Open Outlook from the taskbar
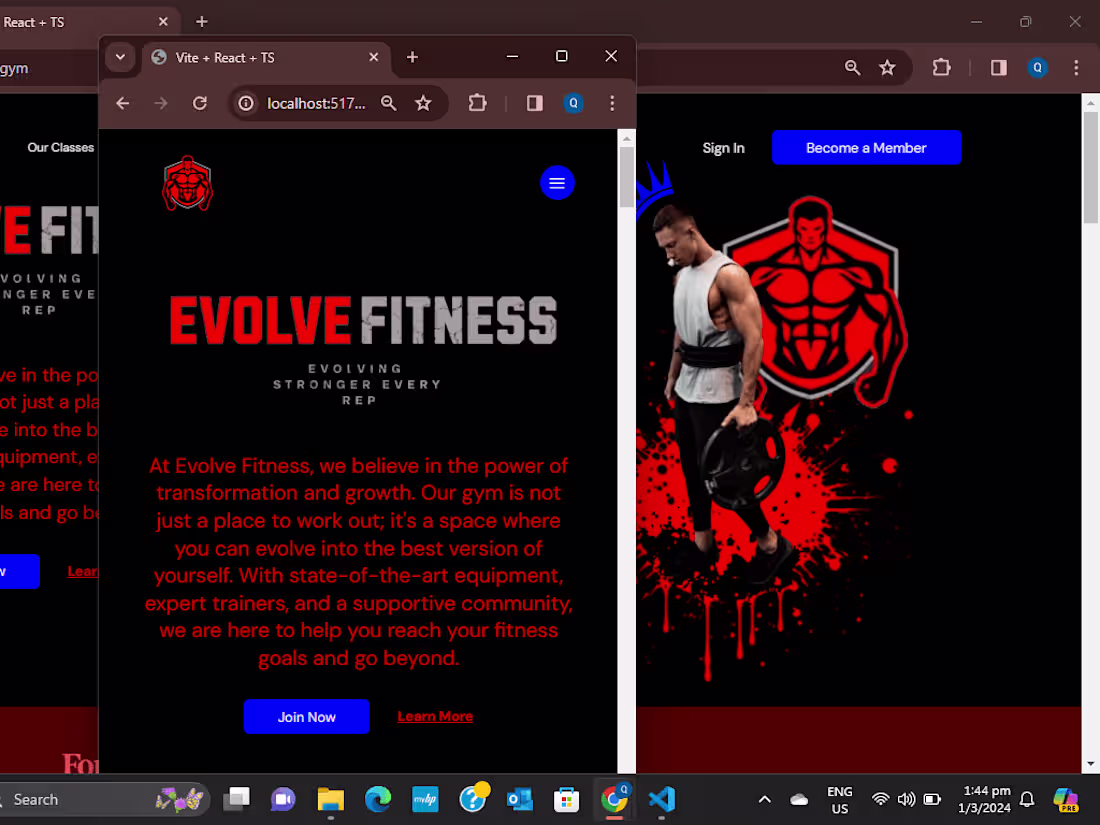Screen dimensions: 1100x825 [x=519, y=800]
